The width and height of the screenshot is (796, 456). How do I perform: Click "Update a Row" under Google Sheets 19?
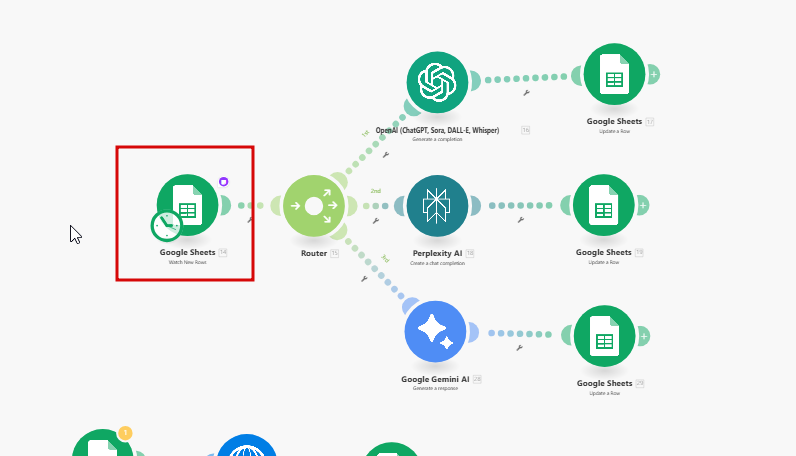pyautogui.click(x=604, y=263)
